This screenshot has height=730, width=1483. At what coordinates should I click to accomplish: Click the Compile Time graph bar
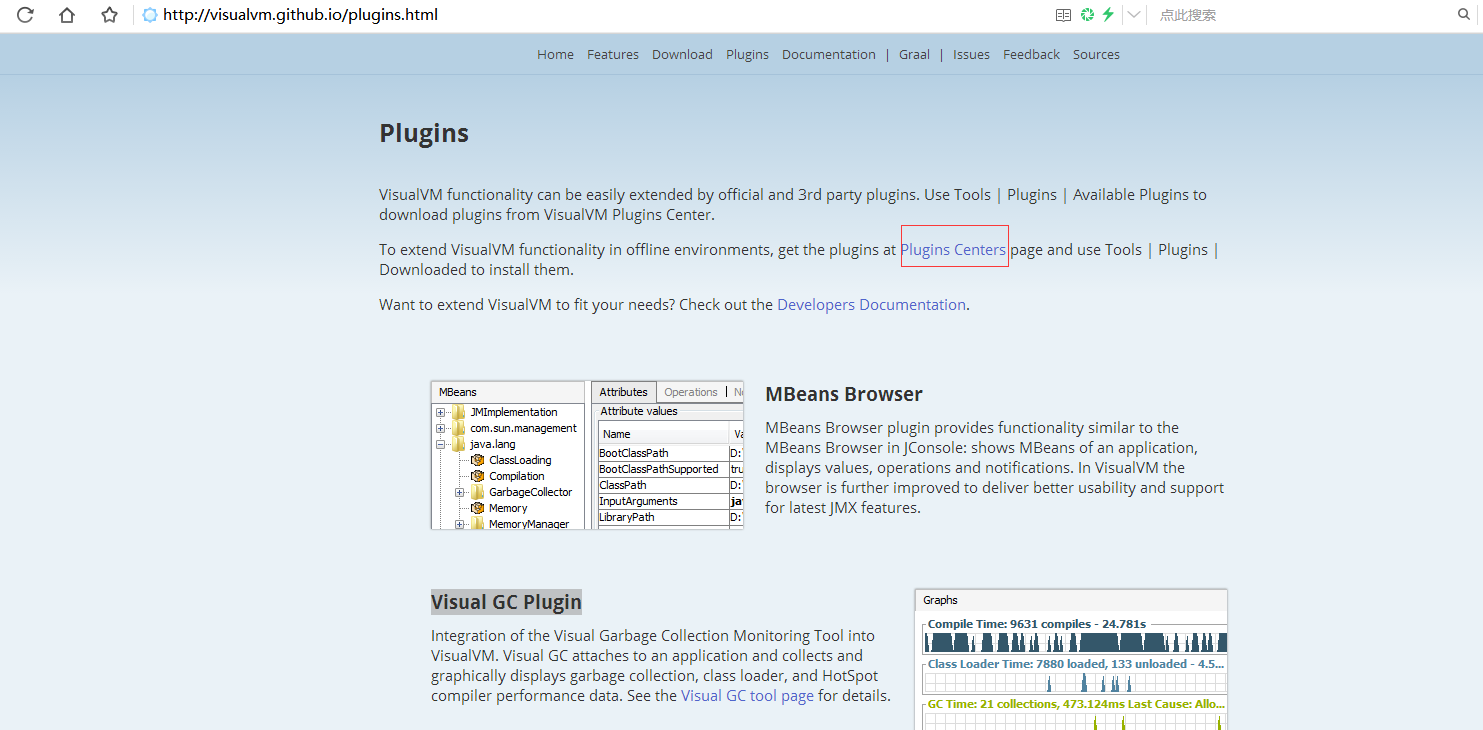point(1075,642)
